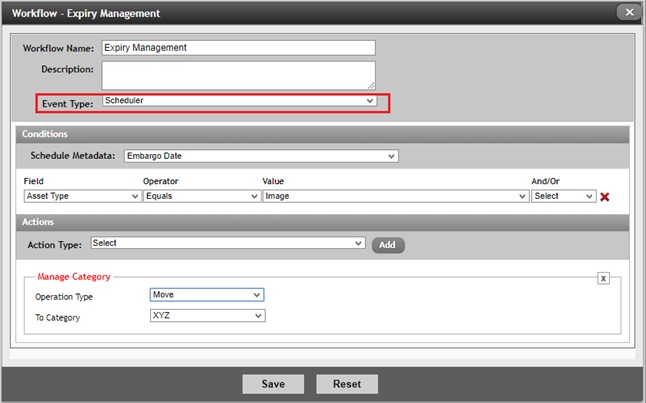Viewport: 646px width, 403px height.
Task: Click the Operation Type label
Action: (x=64, y=297)
